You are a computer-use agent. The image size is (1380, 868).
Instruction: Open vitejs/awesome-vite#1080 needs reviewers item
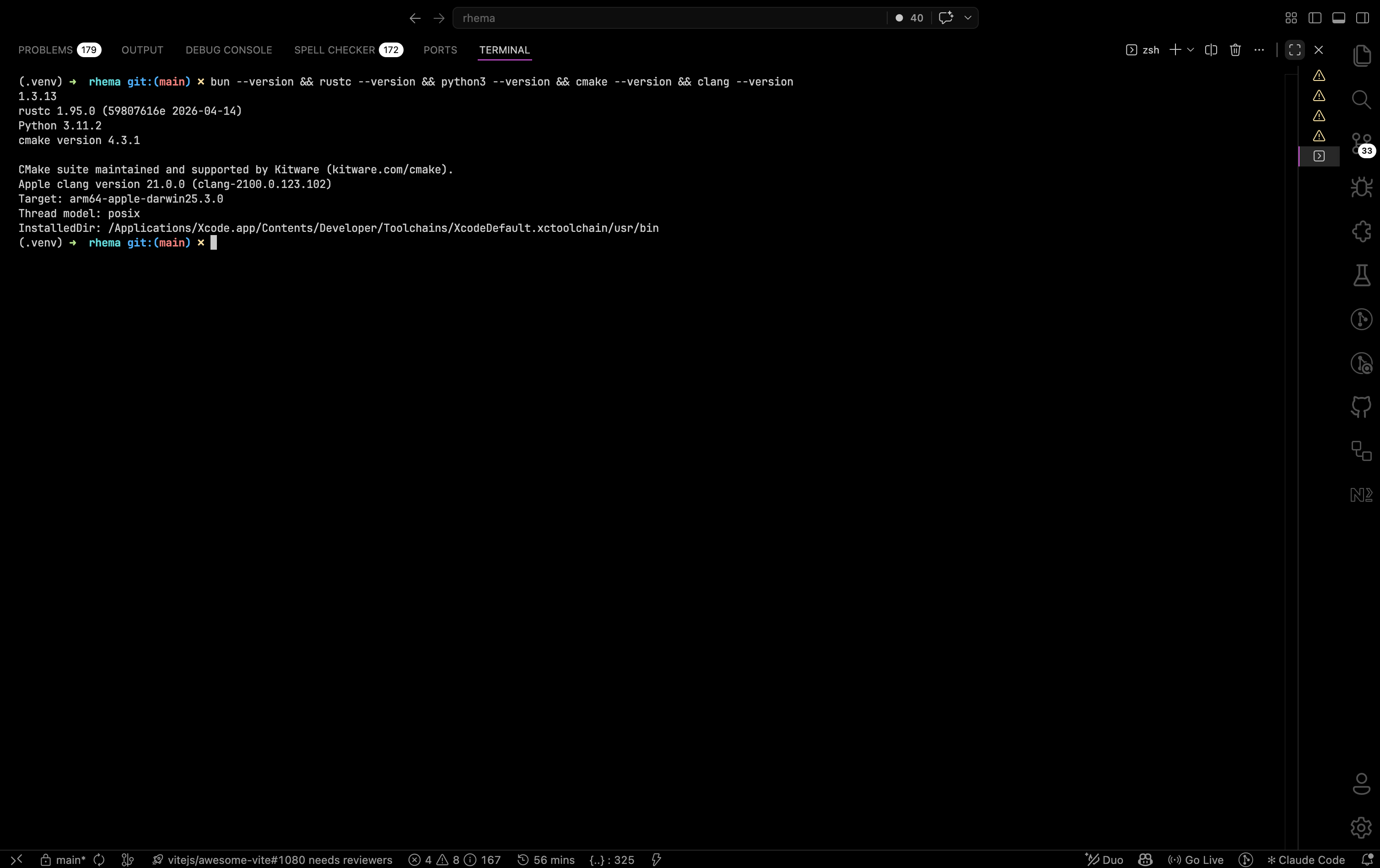(x=272, y=859)
